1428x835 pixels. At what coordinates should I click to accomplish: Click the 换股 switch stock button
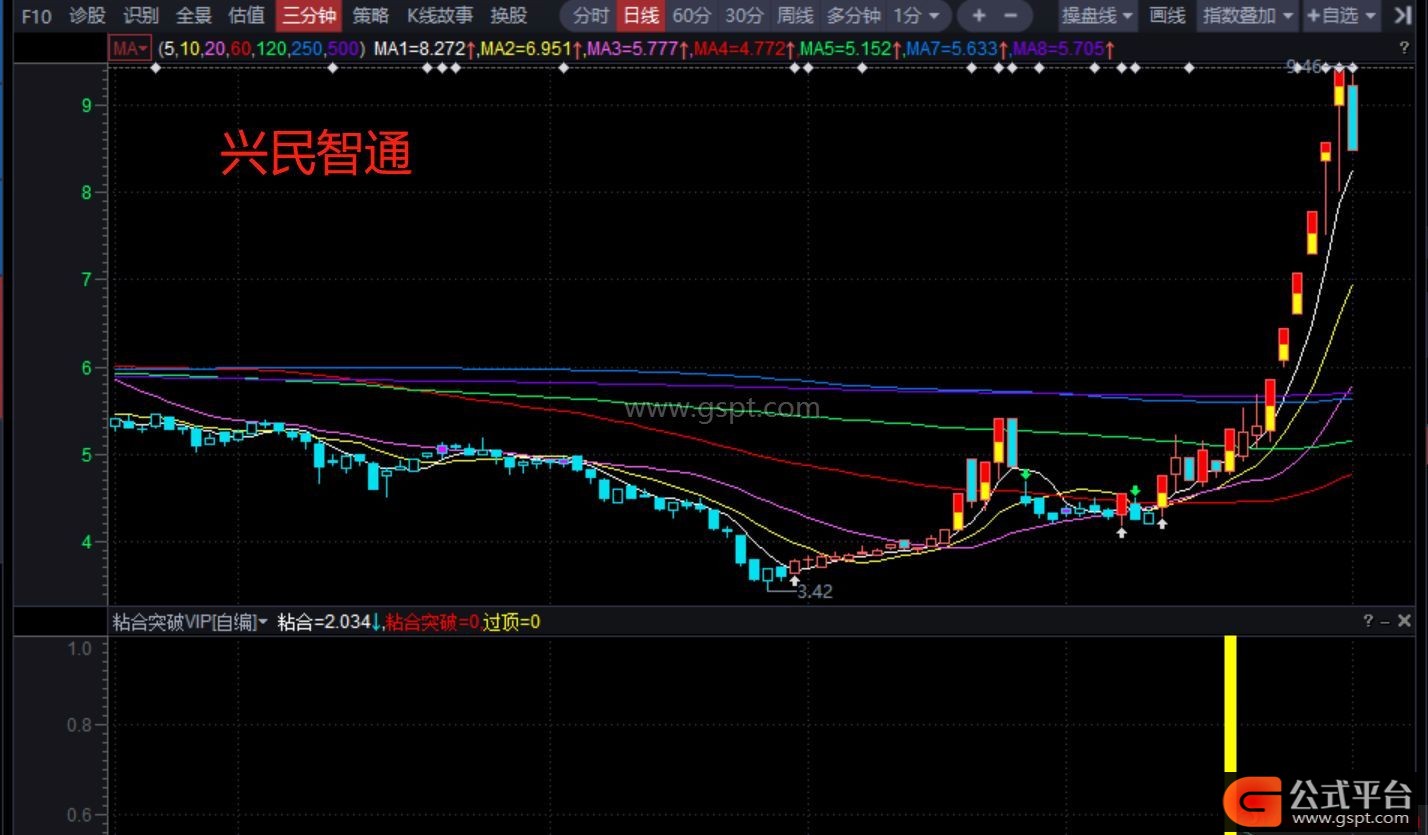click(x=509, y=15)
